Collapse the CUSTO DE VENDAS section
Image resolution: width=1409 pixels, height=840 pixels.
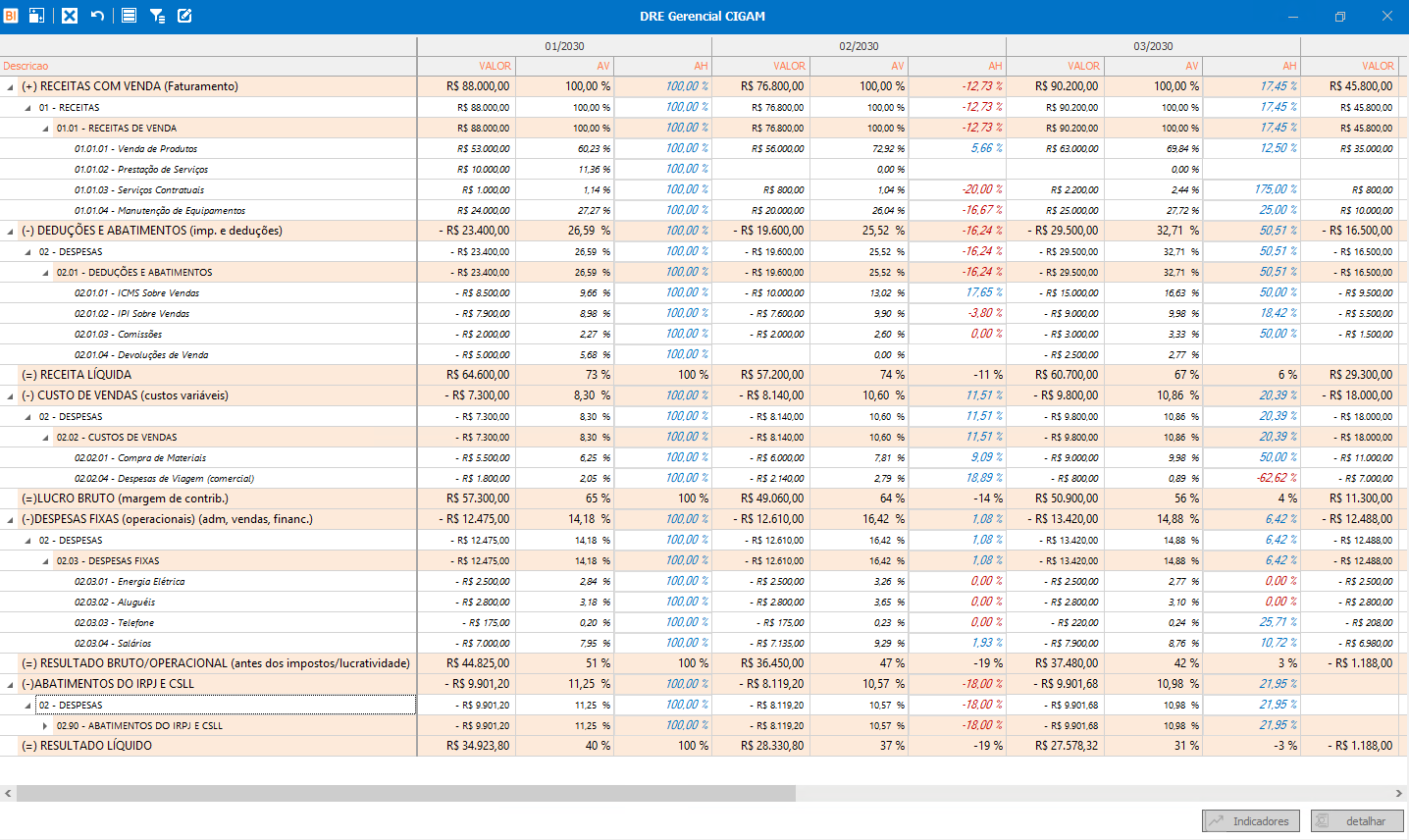11,396
